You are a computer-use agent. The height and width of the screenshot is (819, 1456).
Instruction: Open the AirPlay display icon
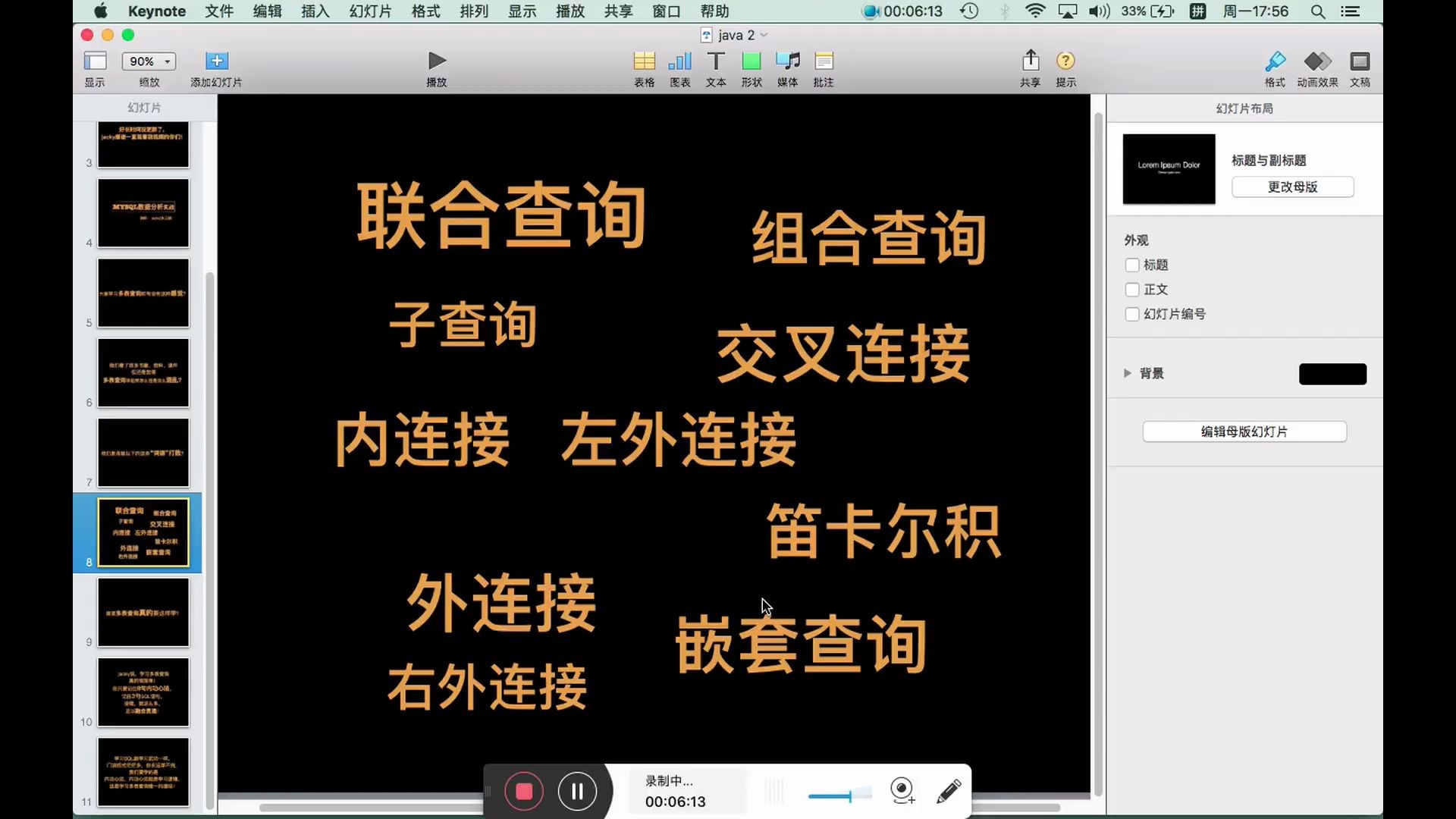pyautogui.click(x=1068, y=11)
